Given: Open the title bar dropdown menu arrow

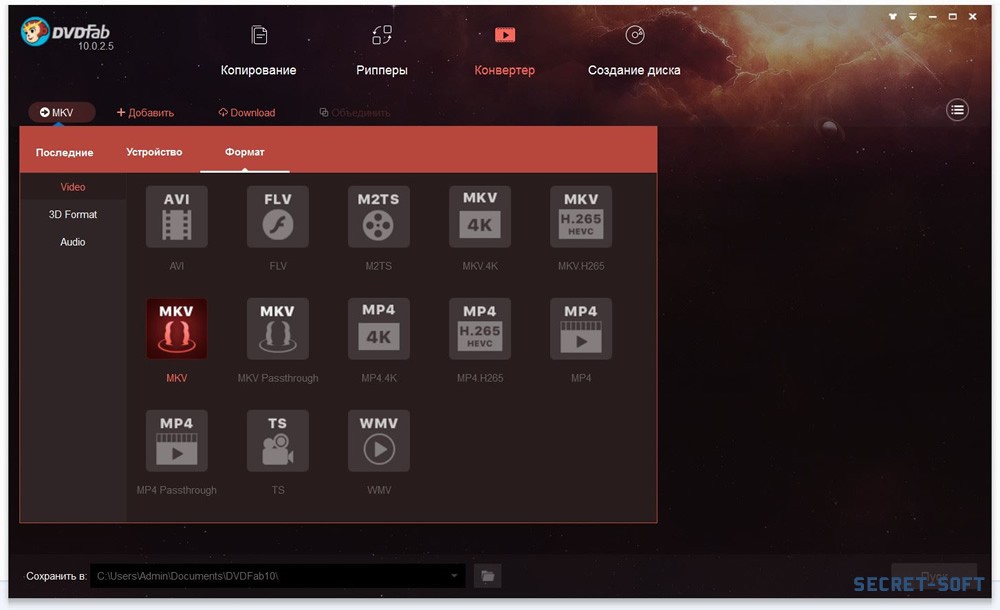Looking at the screenshot, I should pos(913,17).
